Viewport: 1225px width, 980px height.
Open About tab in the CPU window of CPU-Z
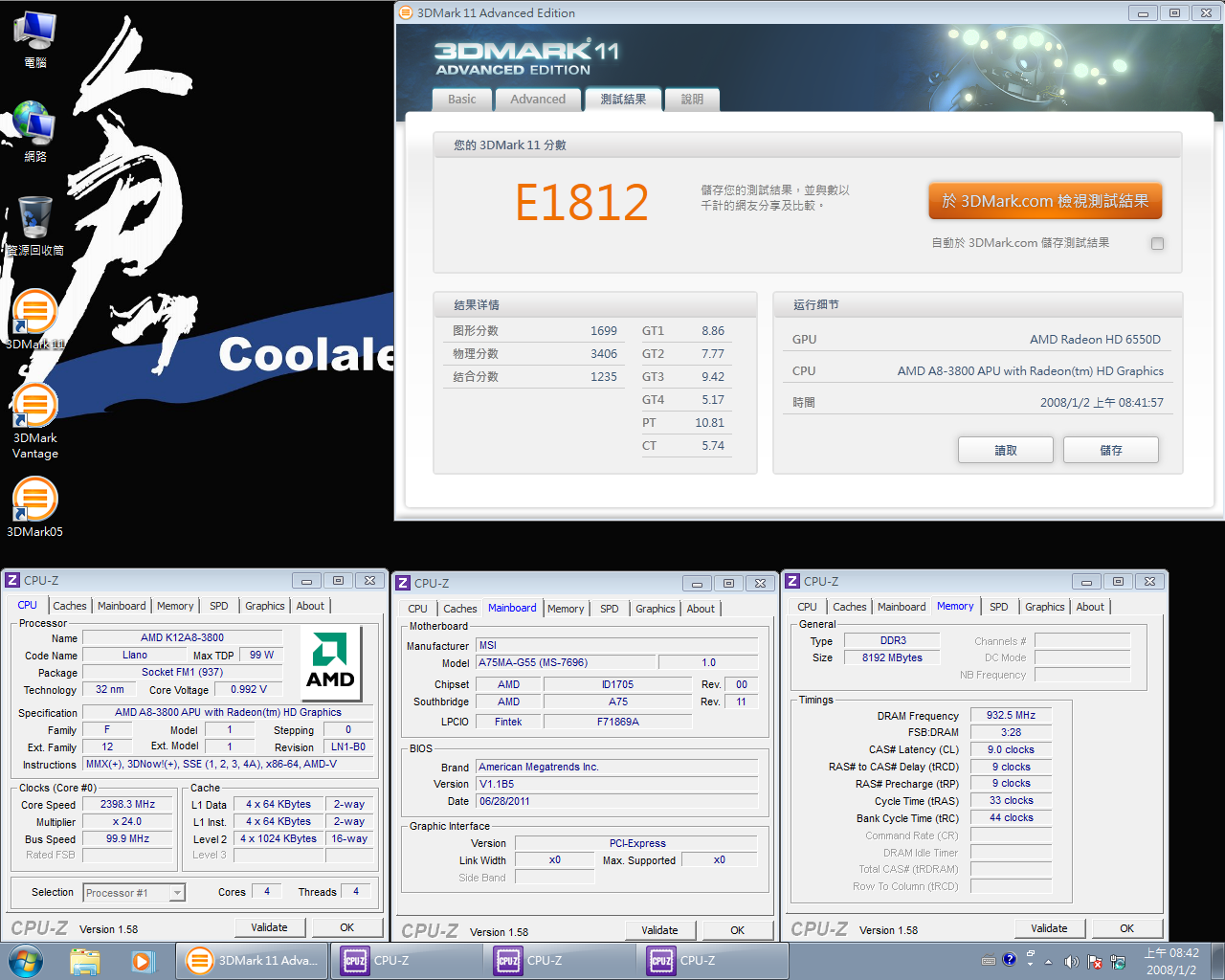pyautogui.click(x=310, y=606)
